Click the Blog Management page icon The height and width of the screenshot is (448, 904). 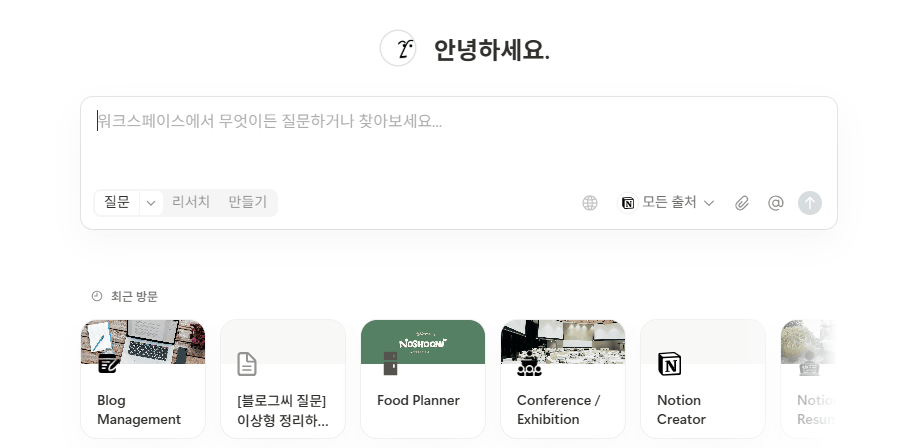click(x=109, y=364)
